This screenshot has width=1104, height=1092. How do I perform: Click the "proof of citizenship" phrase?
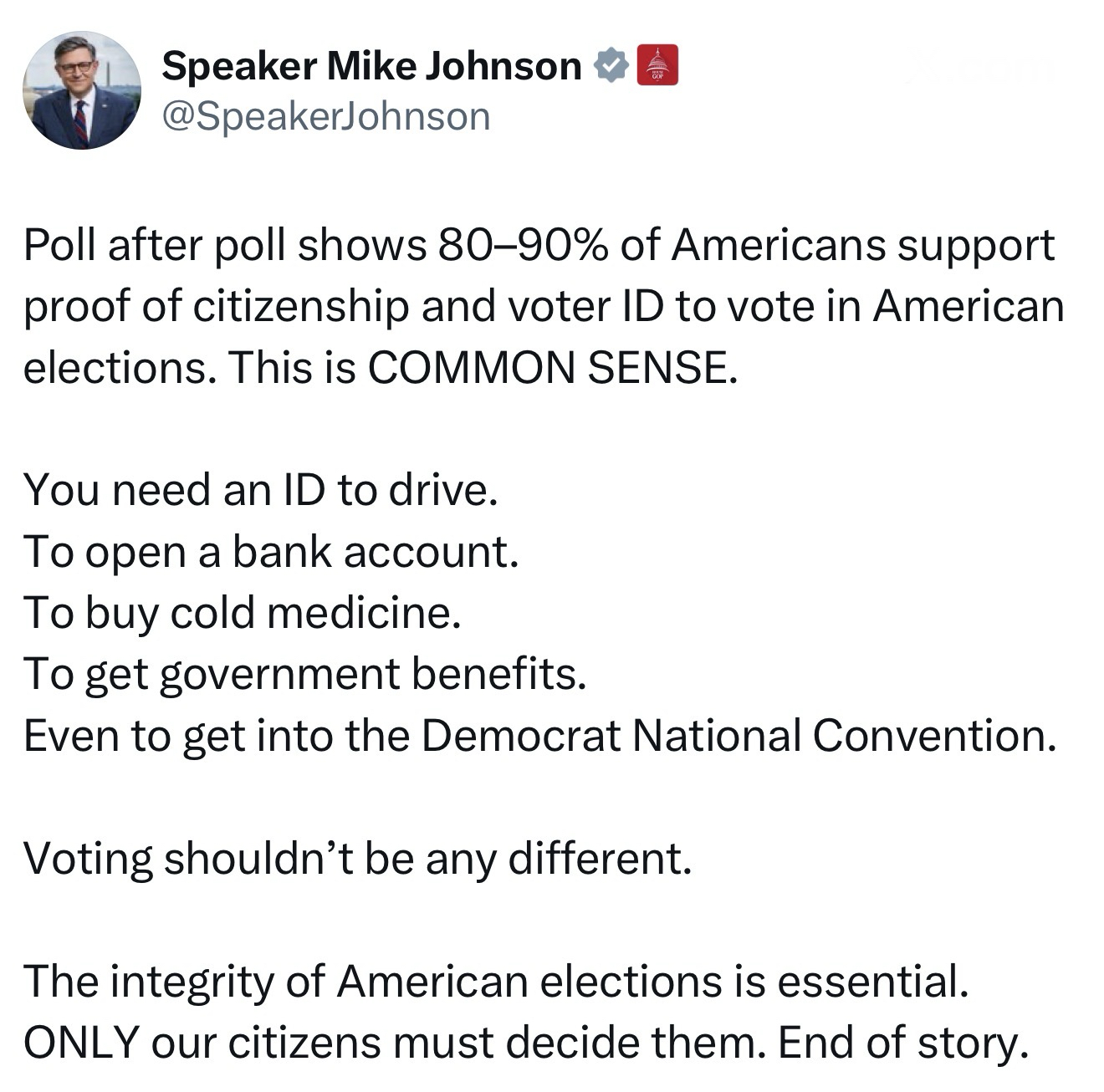tap(216, 306)
